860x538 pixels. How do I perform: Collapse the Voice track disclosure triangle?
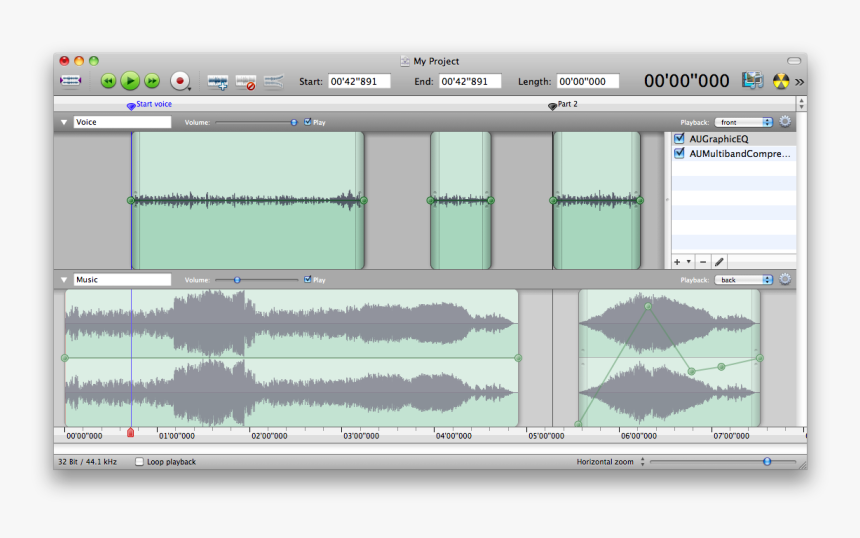point(64,122)
